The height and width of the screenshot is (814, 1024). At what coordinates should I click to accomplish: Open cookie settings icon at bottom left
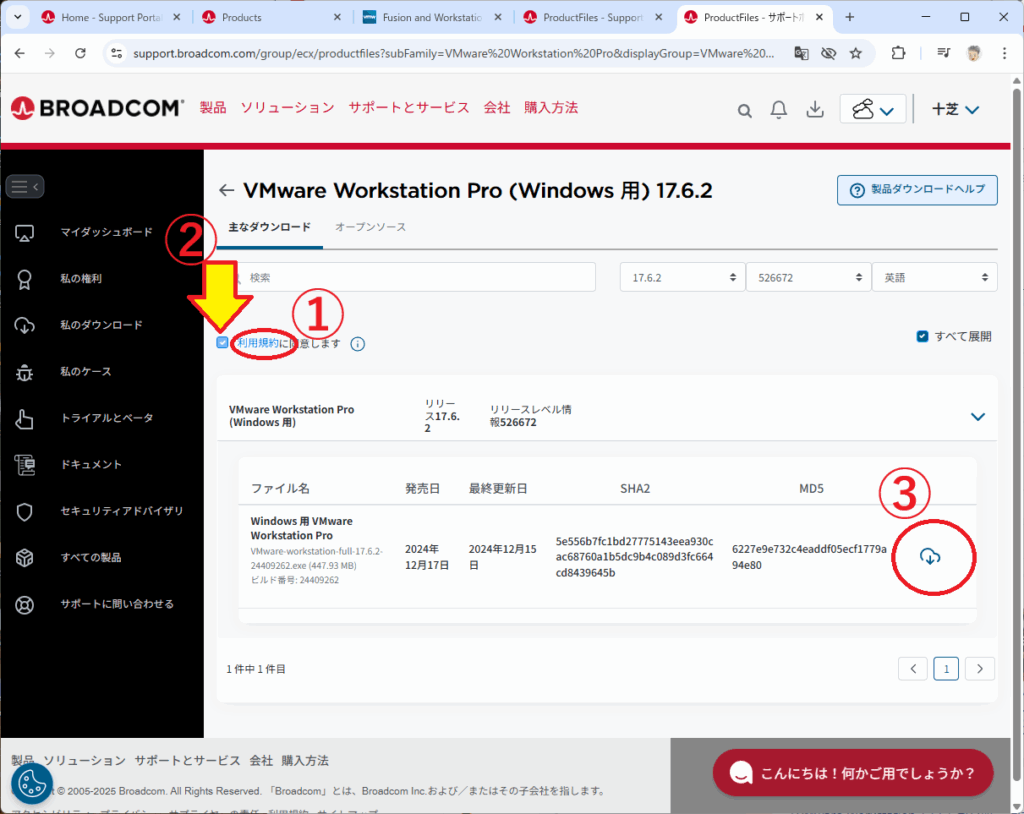(32, 784)
